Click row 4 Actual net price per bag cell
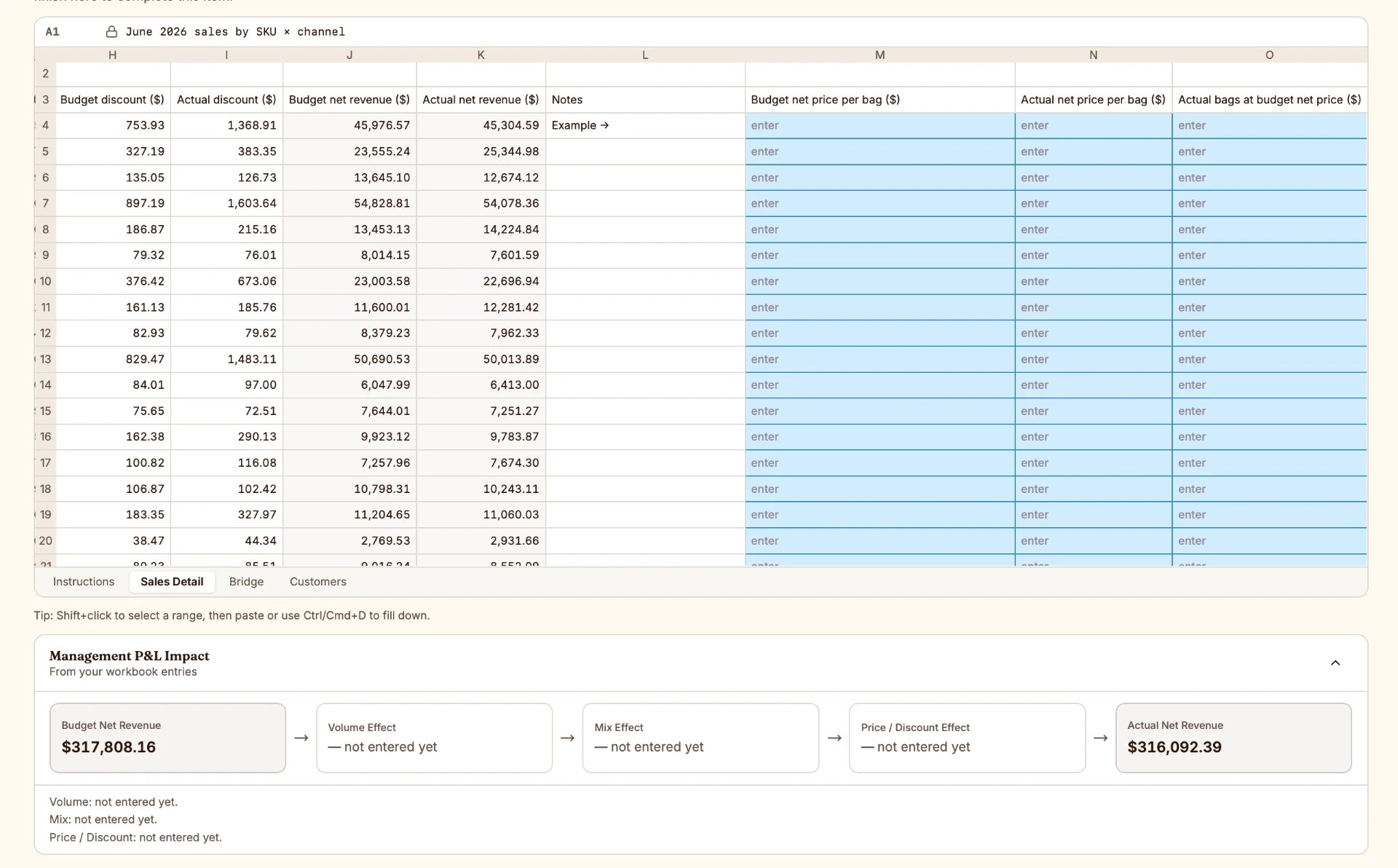The width and height of the screenshot is (1398, 868). pos(1093,125)
